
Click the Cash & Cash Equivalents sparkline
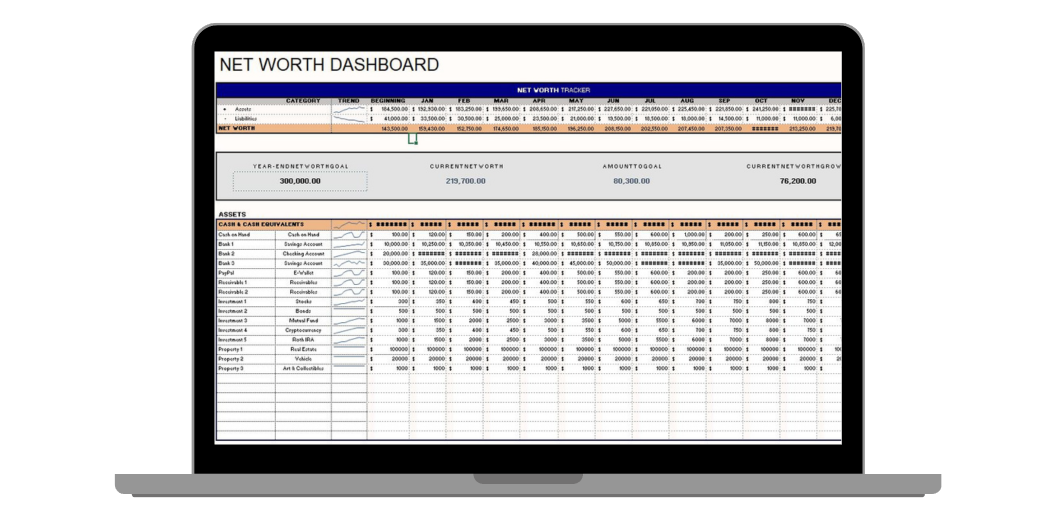pyautogui.click(x=349, y=225)
